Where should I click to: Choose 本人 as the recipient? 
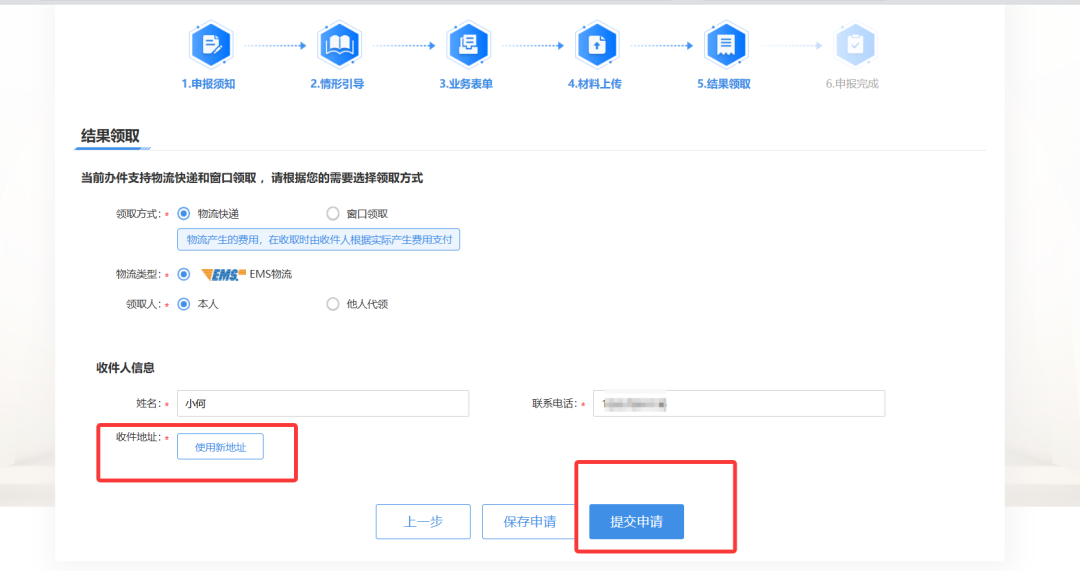point(184,304)
